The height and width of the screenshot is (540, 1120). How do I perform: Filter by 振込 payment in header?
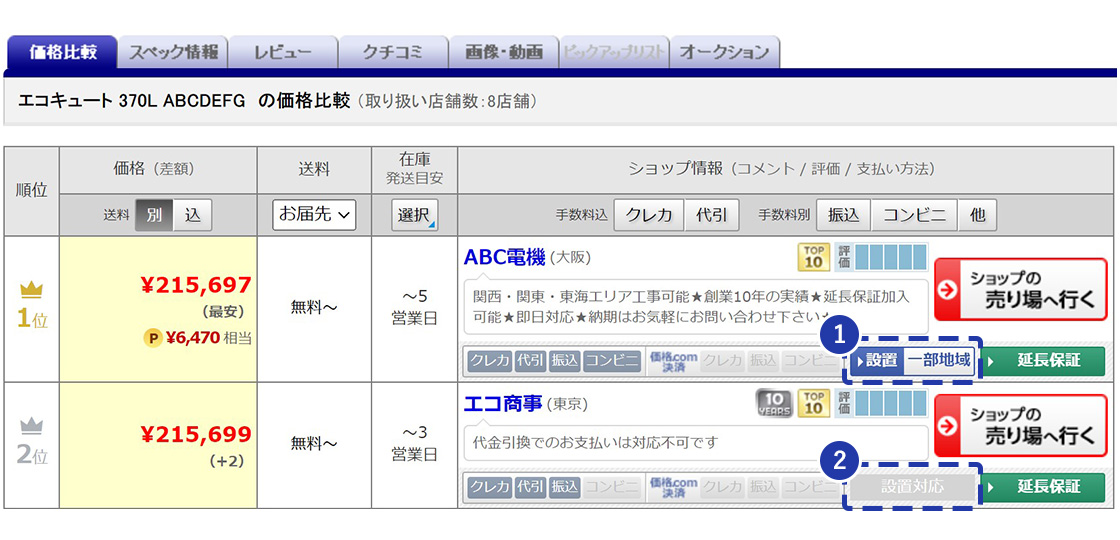click(x=844, y=215)
